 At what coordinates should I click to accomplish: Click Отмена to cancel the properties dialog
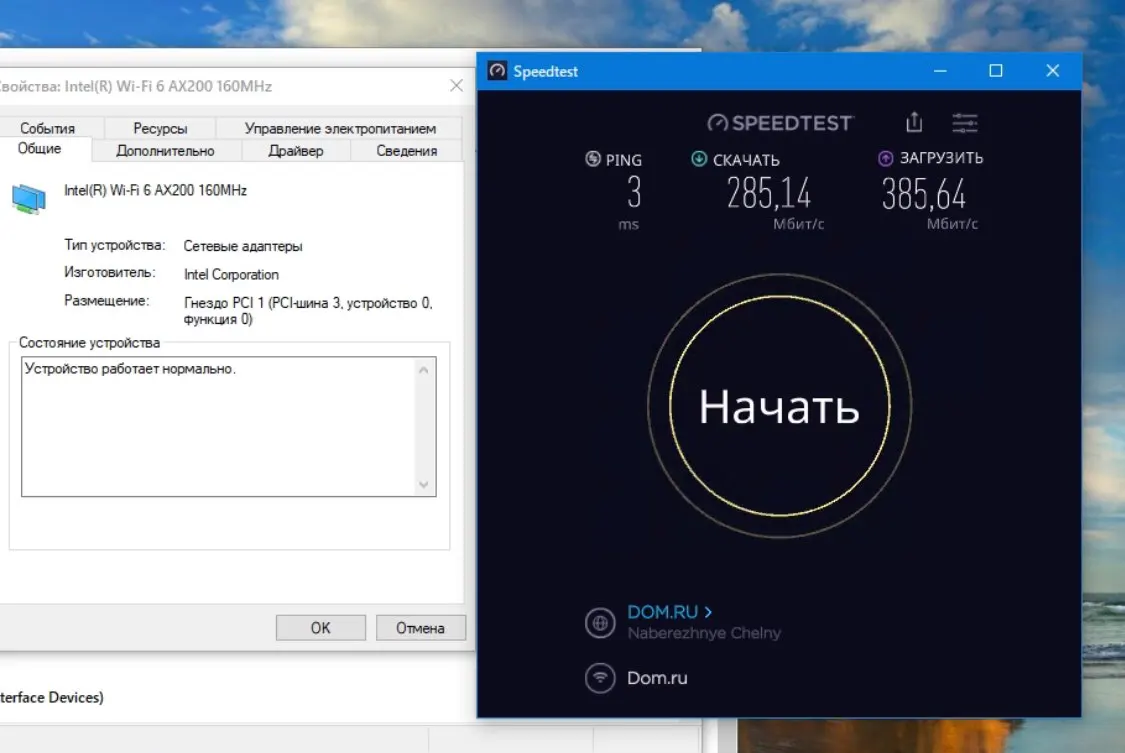click(420, 628)
